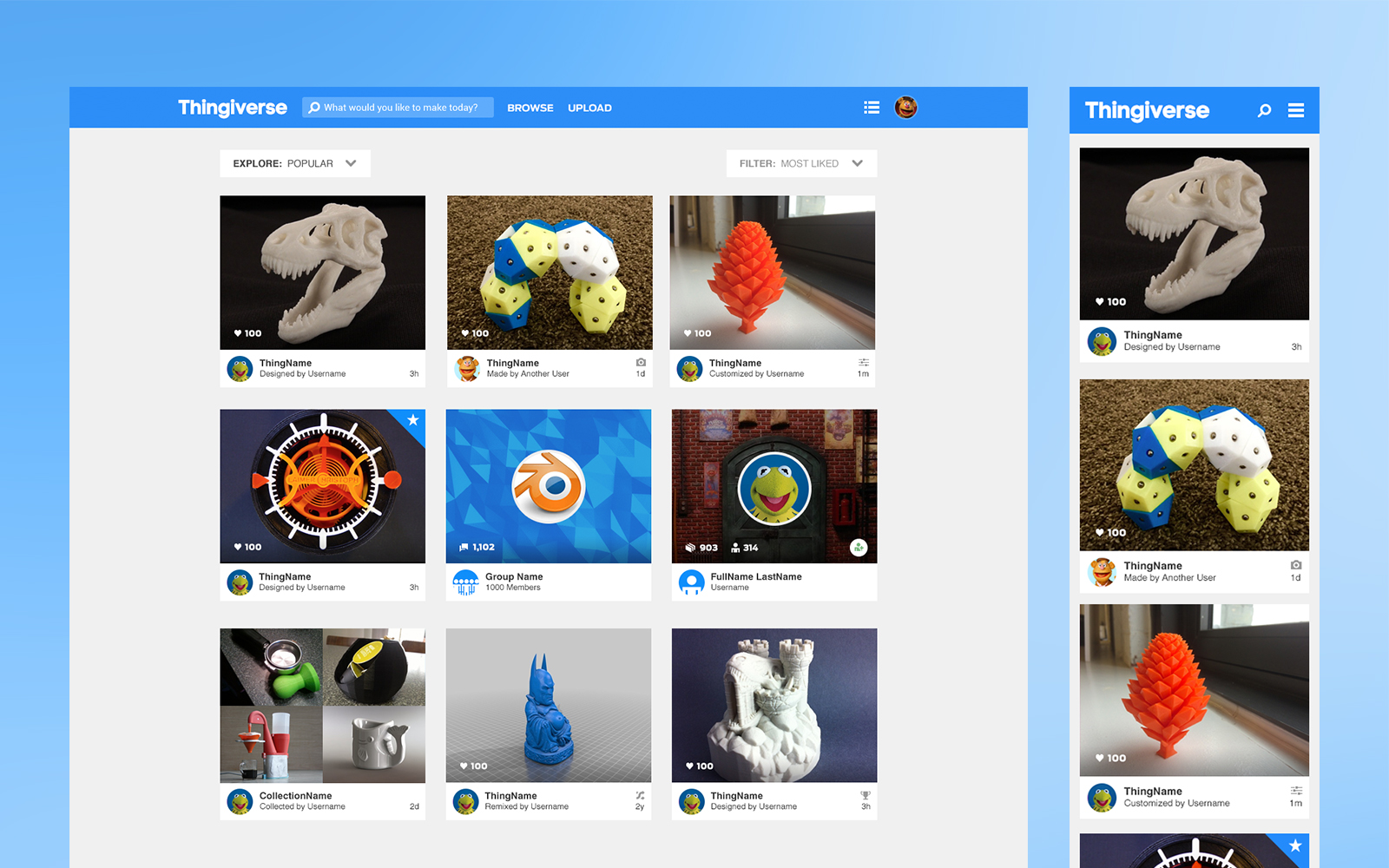Open the polyhedra thumbnail in desktop grid

tap(550, 273)
